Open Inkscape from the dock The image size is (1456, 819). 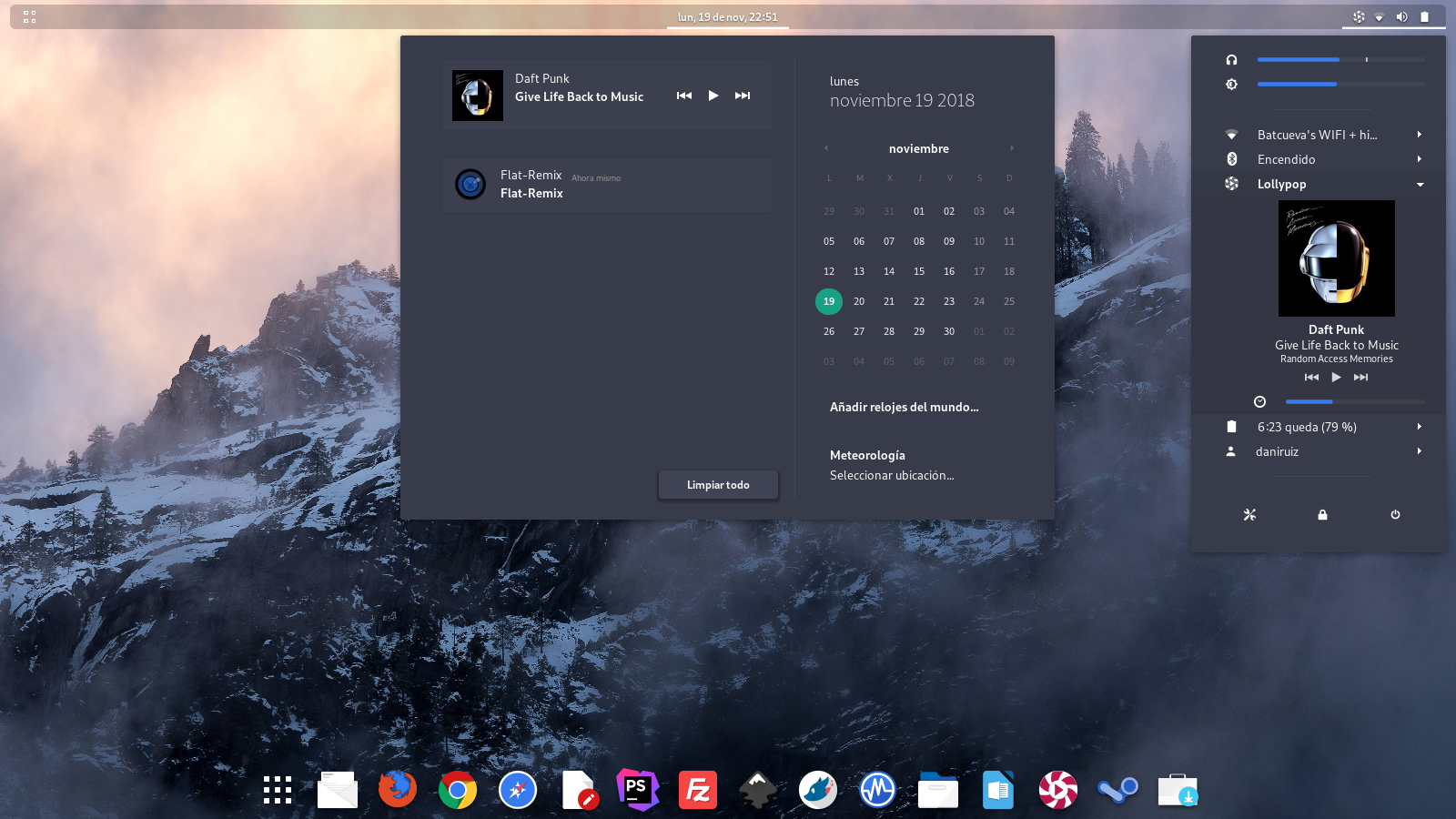click(757, 790)
